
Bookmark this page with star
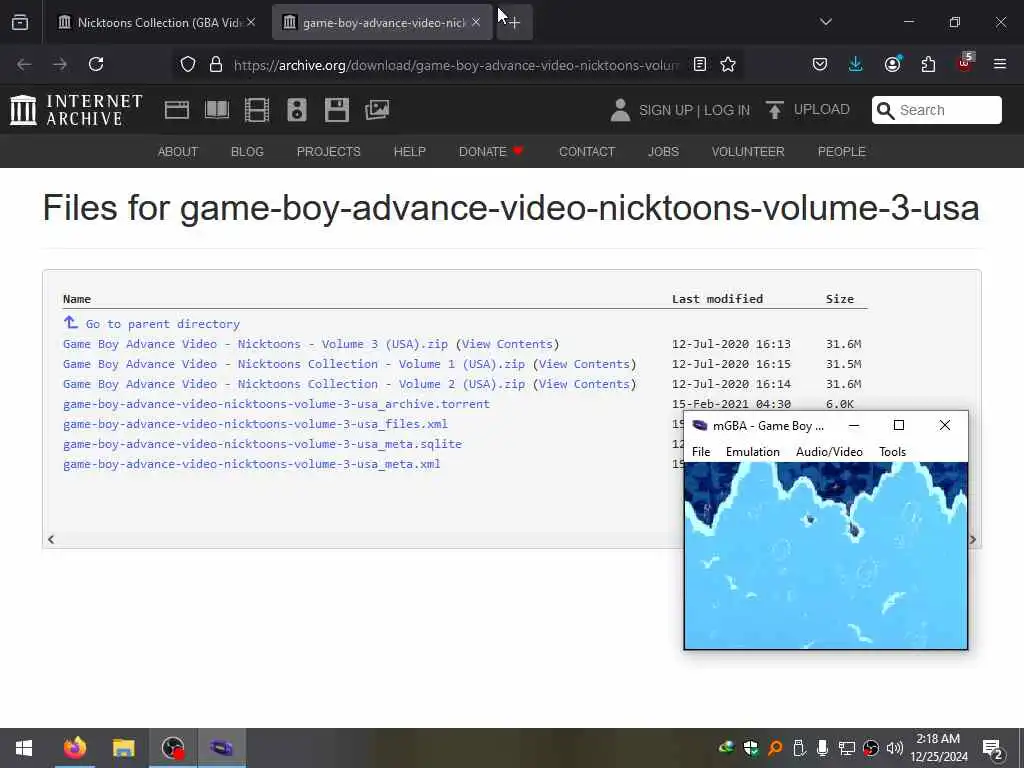click(x=728, y=64)
